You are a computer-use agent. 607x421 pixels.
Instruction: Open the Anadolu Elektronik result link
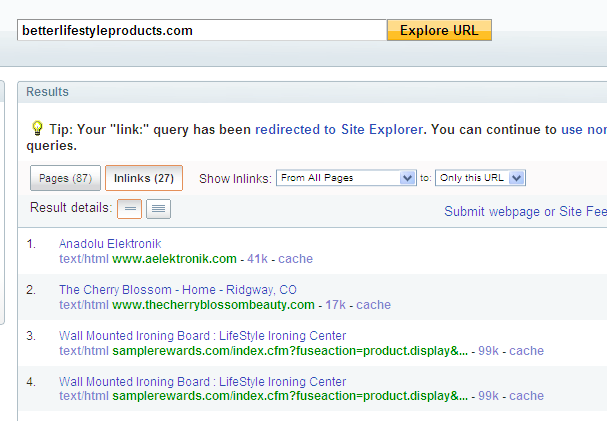(x=110, y=244)
